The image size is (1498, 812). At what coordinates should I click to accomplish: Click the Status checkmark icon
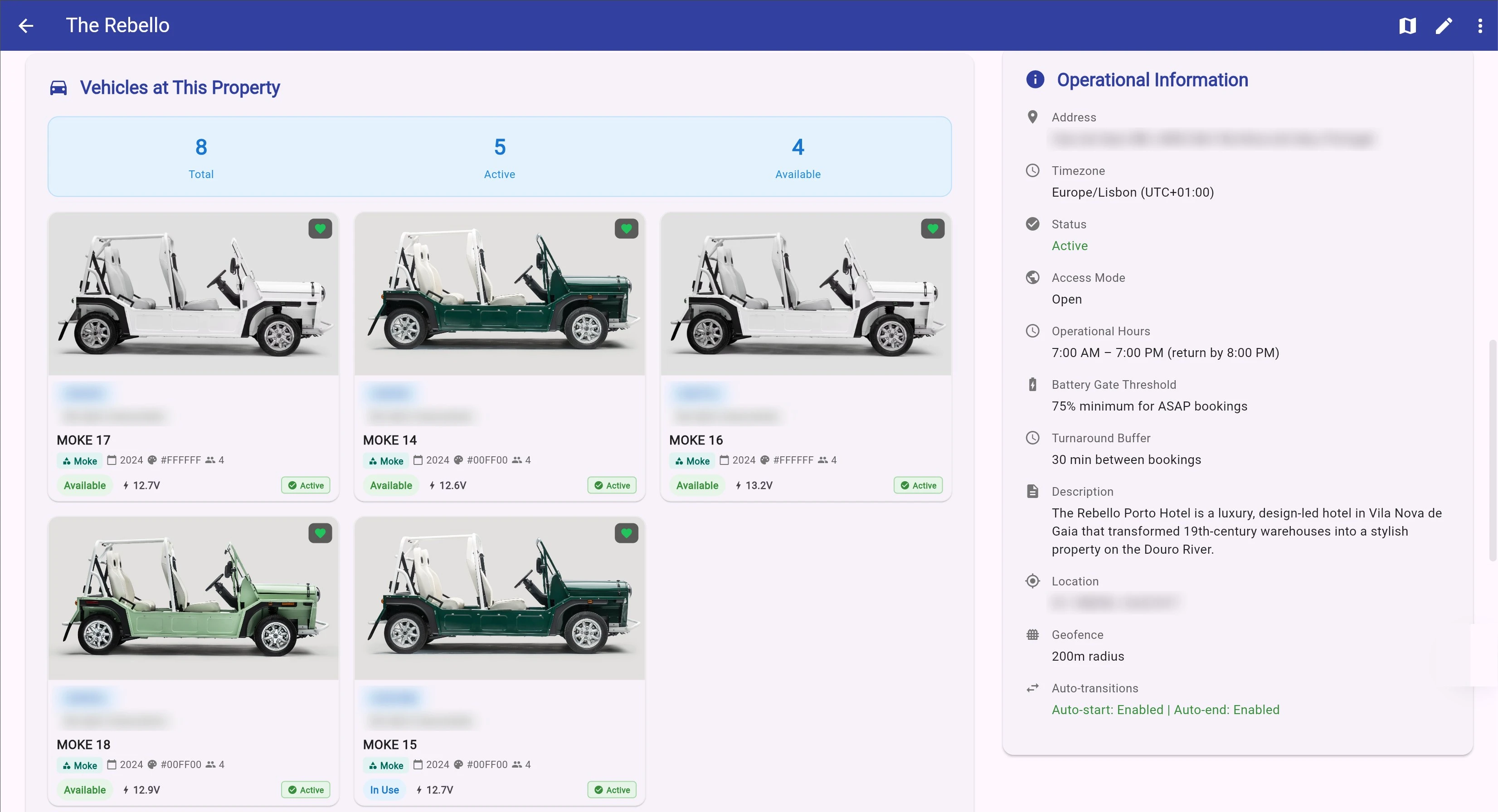coord(1033,224)
